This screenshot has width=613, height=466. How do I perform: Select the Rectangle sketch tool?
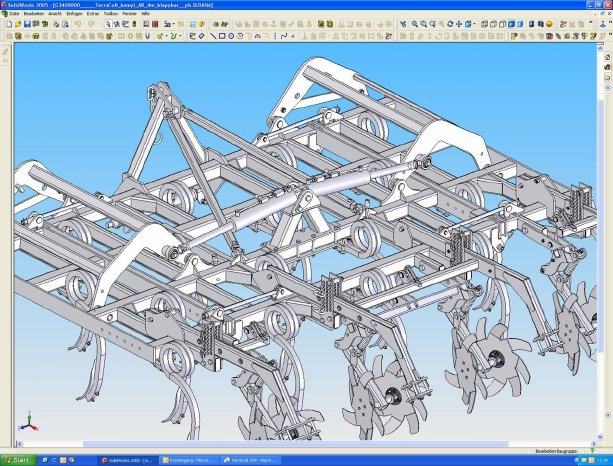[222, 36]
